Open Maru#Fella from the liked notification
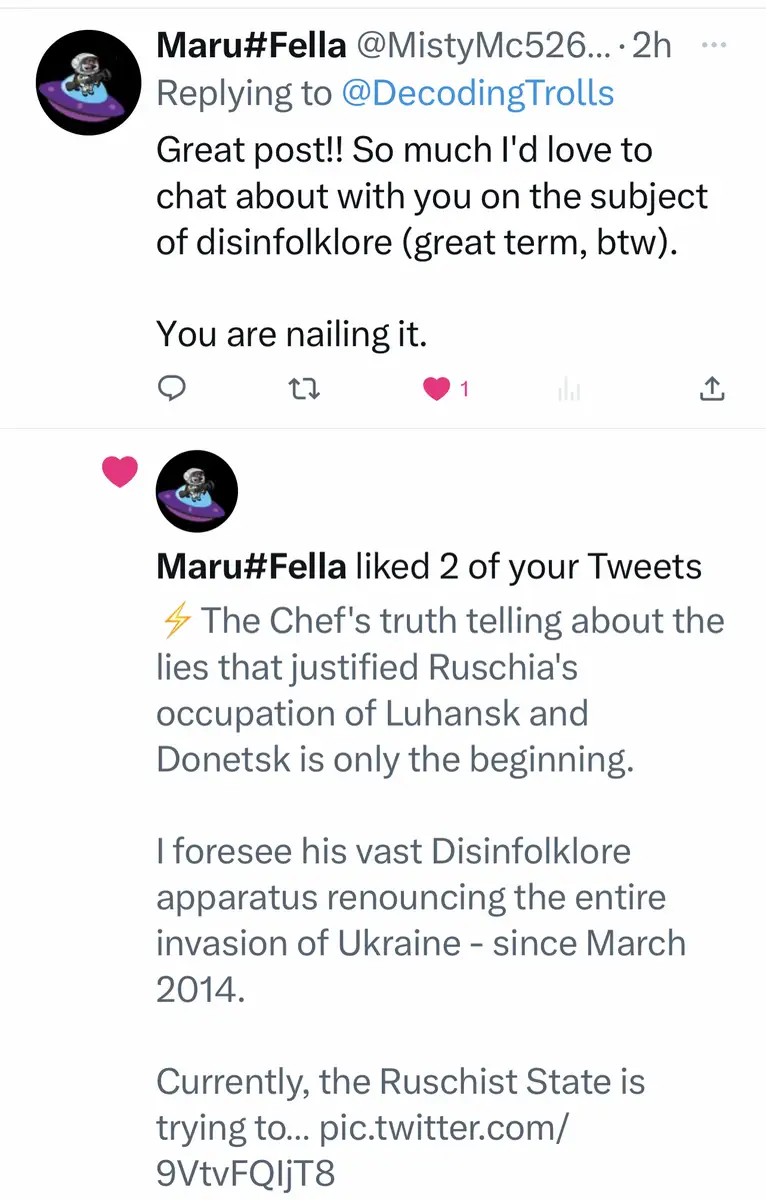Image resolution: width=766 pixels, height=1200 pixels. (252, 567)
